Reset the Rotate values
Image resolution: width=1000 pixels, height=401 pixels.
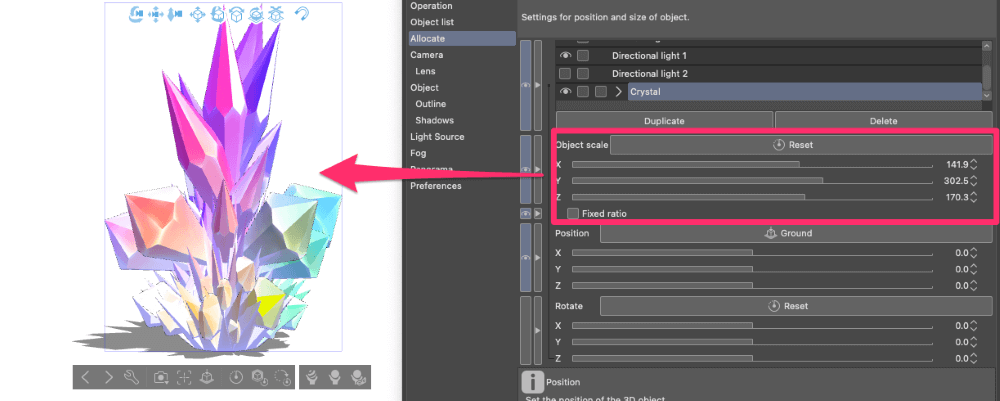(x=796, y=306)
